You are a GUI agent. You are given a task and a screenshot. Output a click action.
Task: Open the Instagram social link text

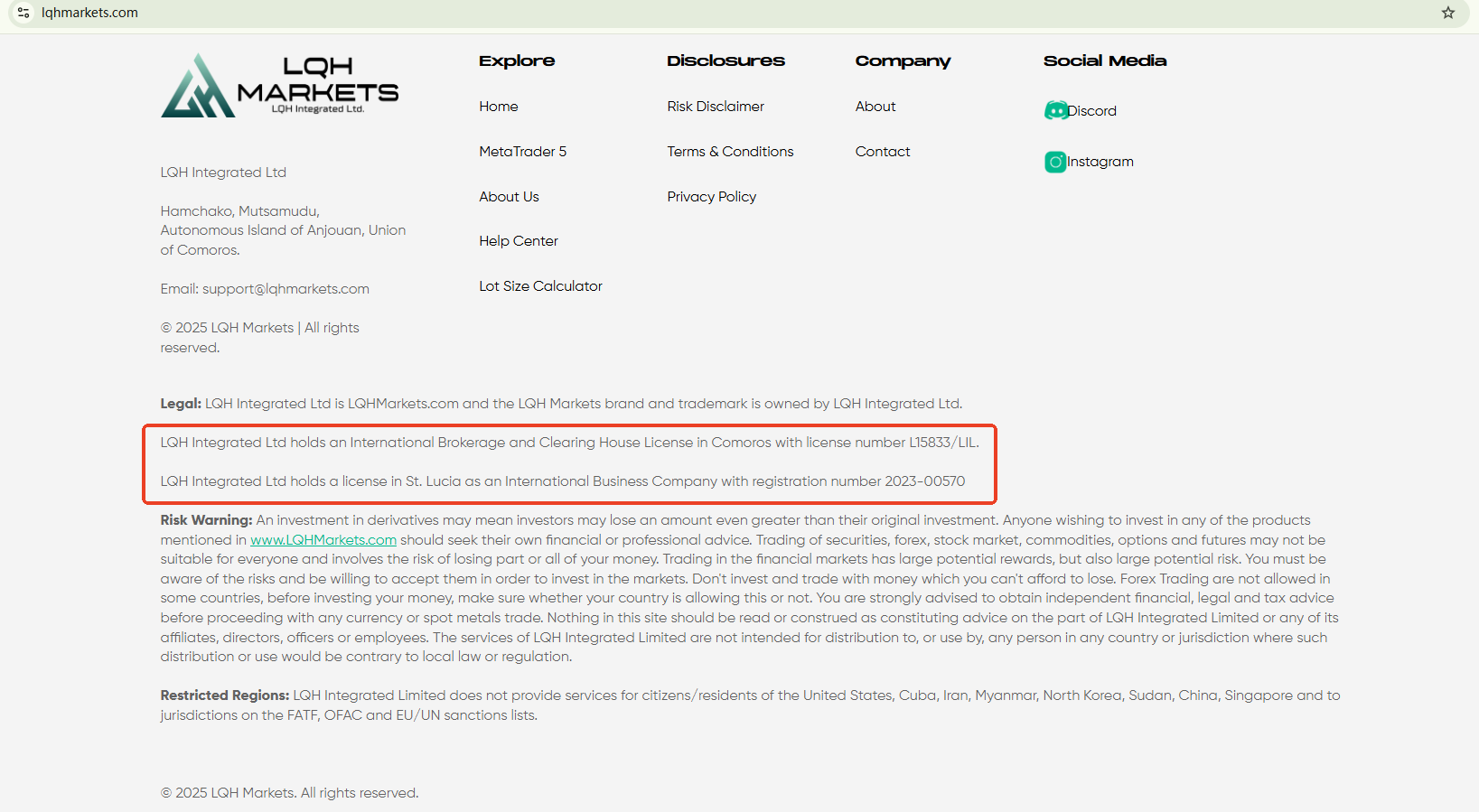click(x=1100, y=162)
